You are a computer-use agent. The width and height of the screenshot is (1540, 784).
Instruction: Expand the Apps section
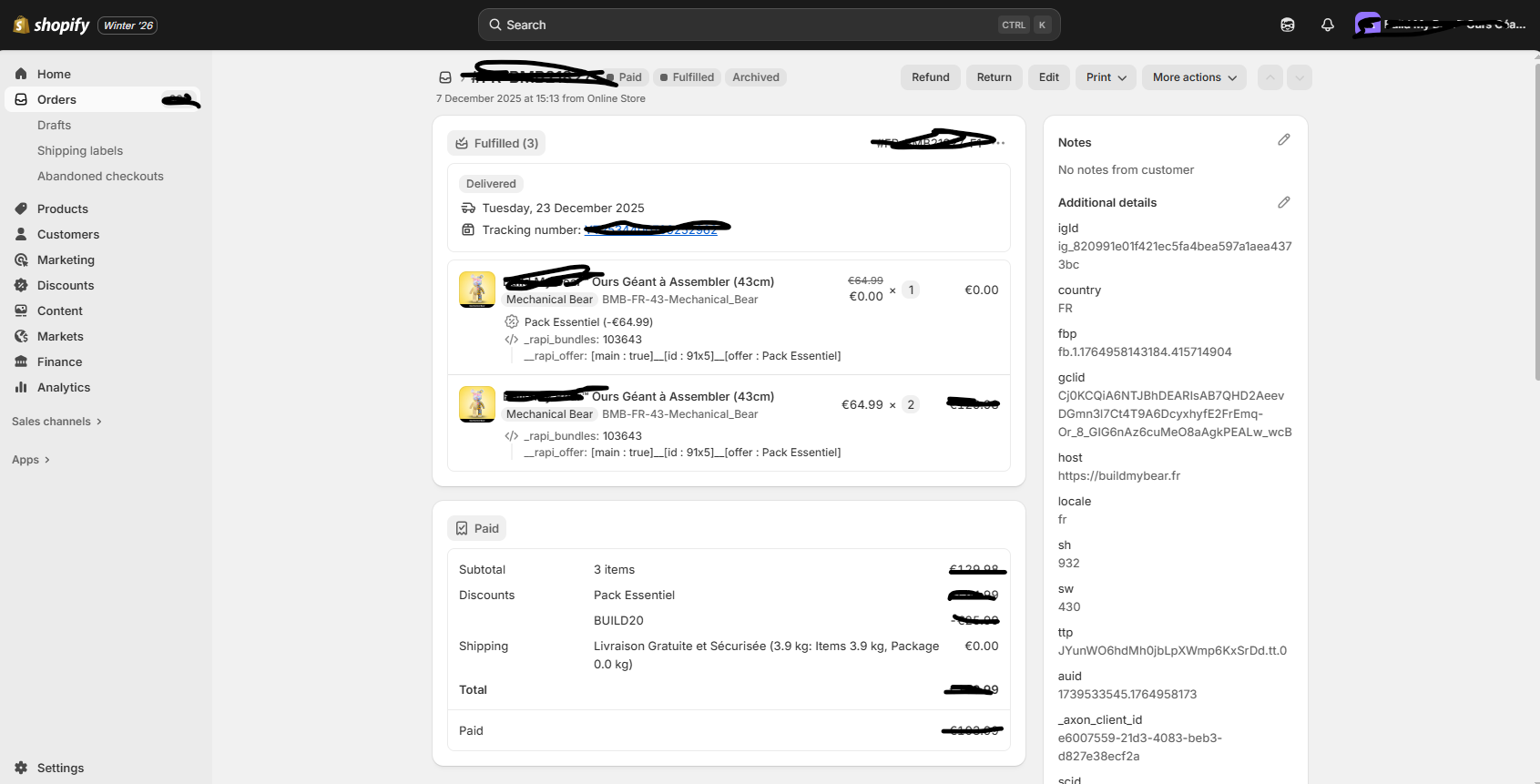tap(31, 460)
